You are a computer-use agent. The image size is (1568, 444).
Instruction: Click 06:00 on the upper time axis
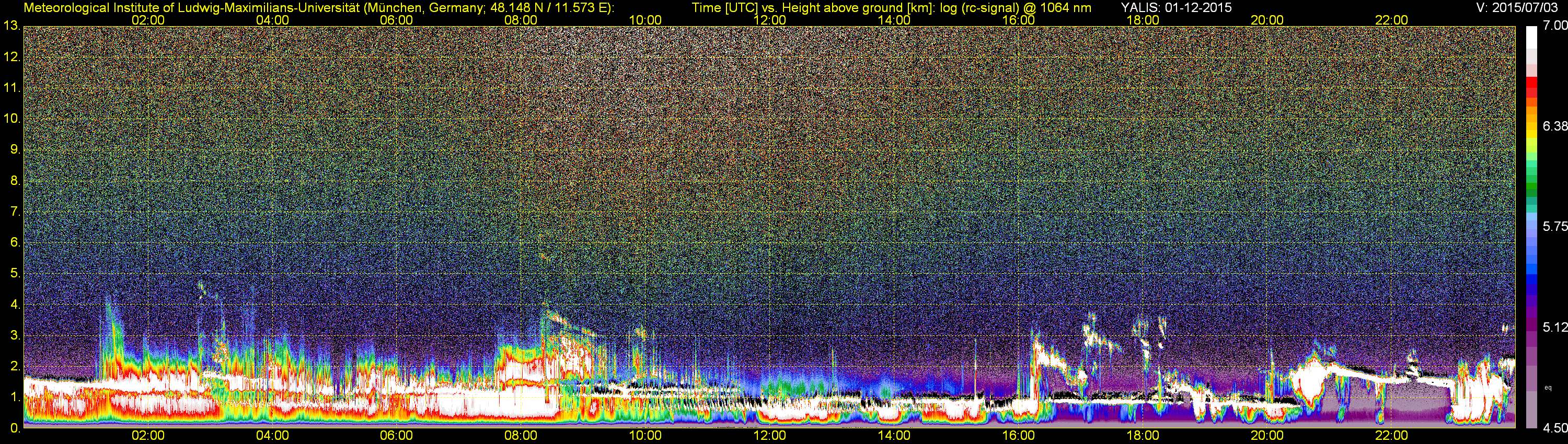click(x=396, y=20)
